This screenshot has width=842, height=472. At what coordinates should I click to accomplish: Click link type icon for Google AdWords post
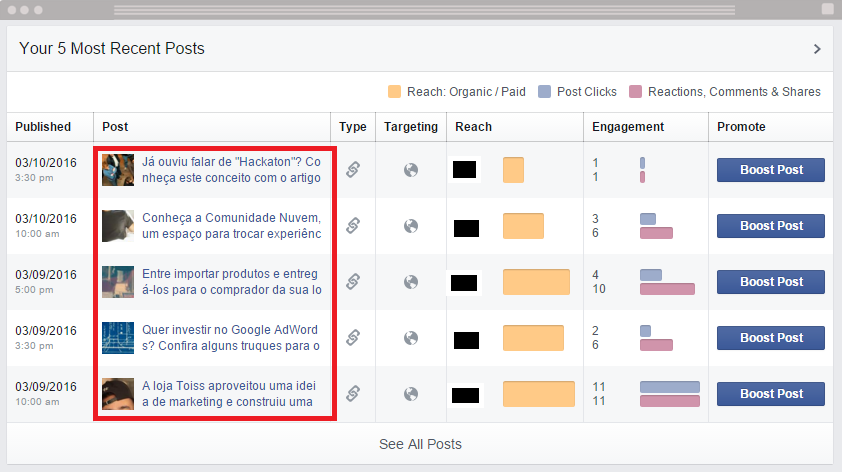(353, 338)
